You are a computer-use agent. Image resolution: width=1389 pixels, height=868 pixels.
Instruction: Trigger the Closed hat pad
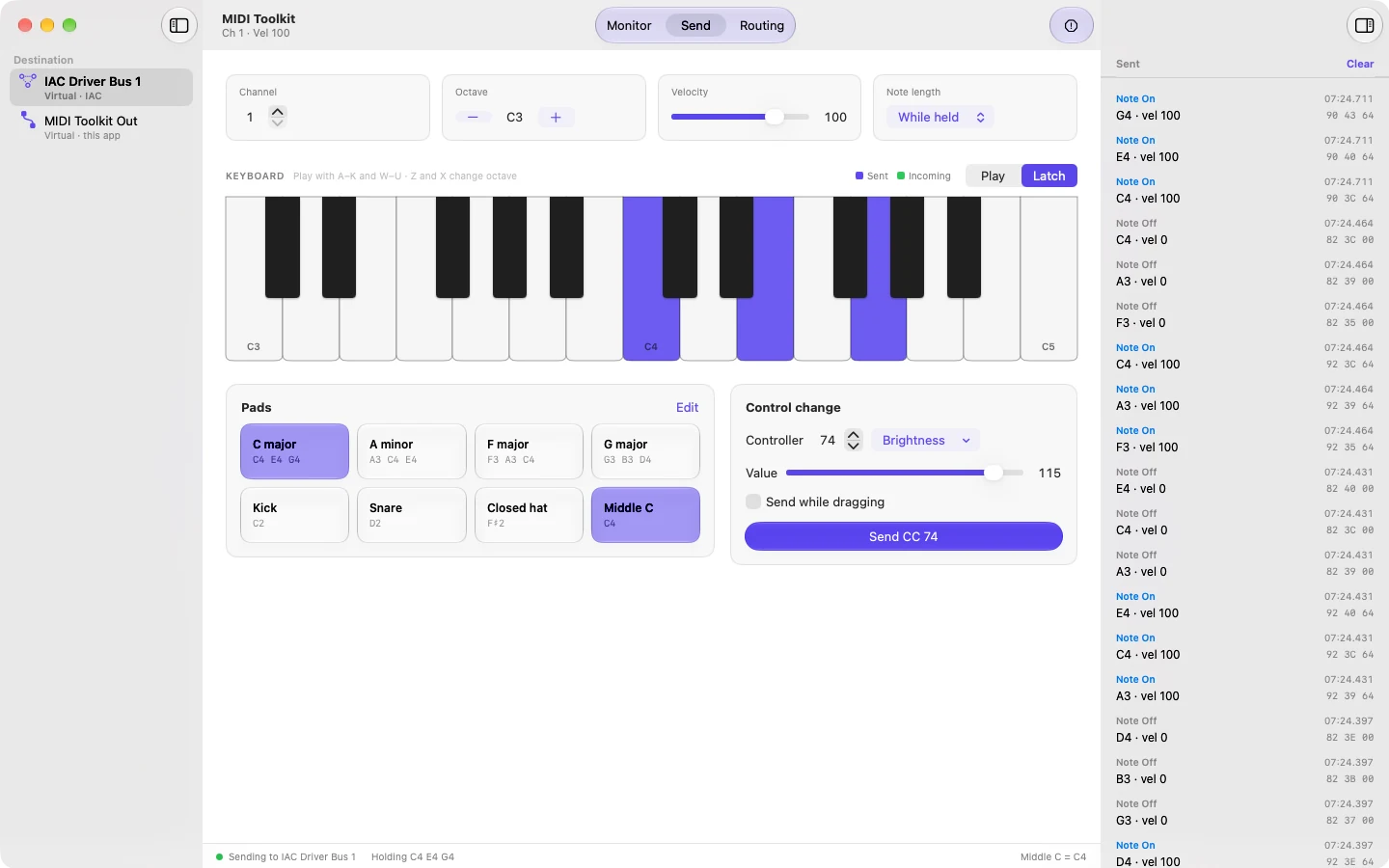point(529,515)
